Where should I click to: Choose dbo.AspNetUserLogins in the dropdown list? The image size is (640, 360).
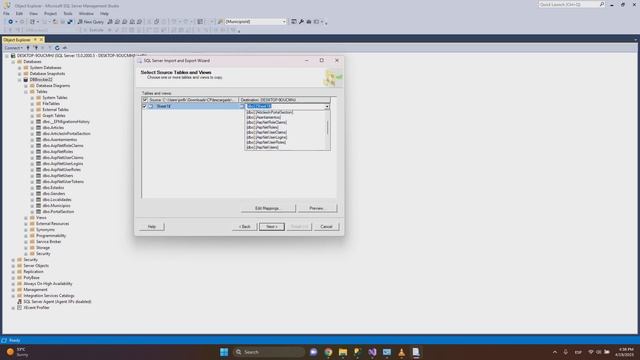pos(267,137)
